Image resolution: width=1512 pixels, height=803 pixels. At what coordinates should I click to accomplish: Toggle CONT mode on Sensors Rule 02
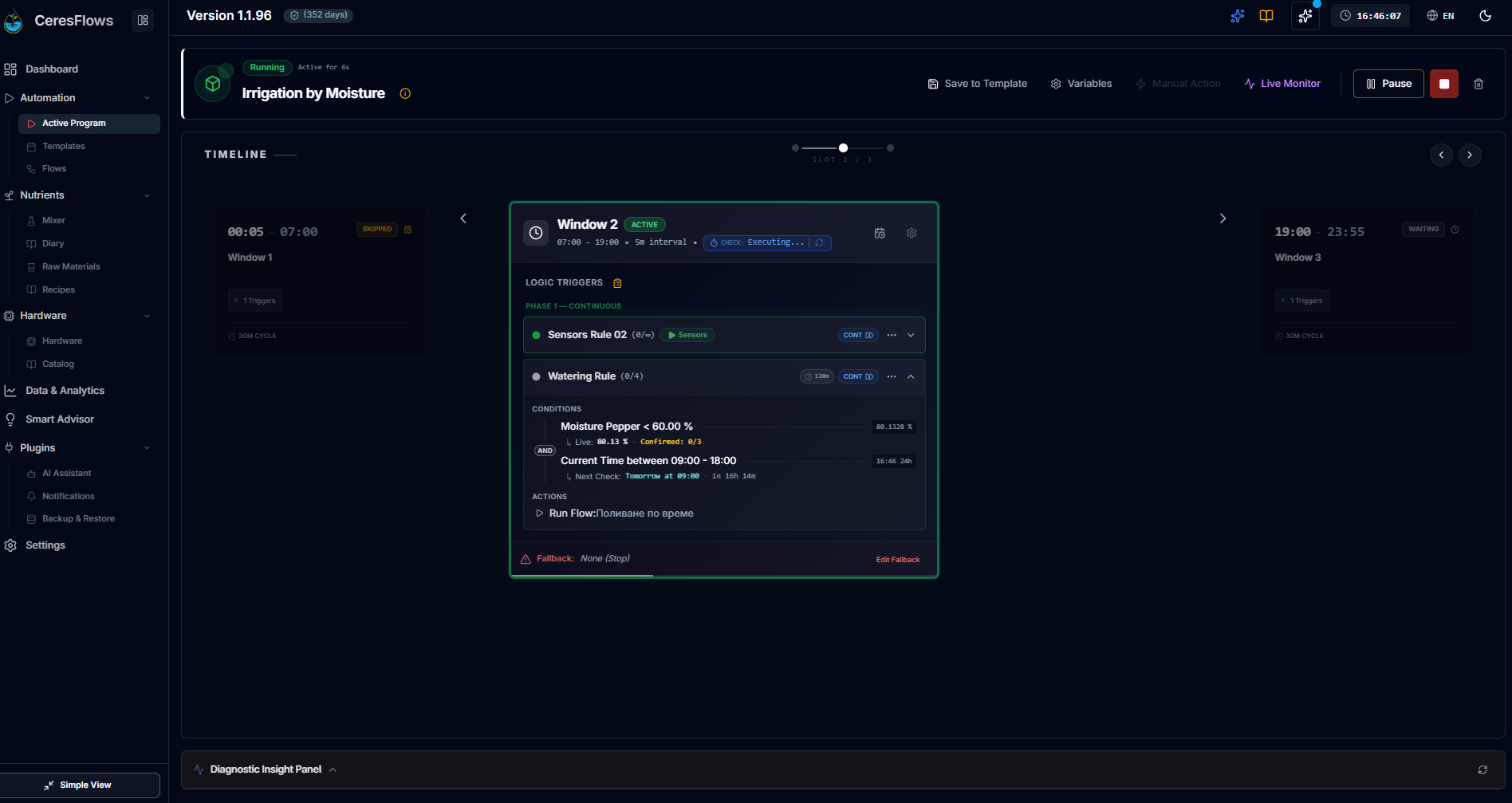coord(858,335)
